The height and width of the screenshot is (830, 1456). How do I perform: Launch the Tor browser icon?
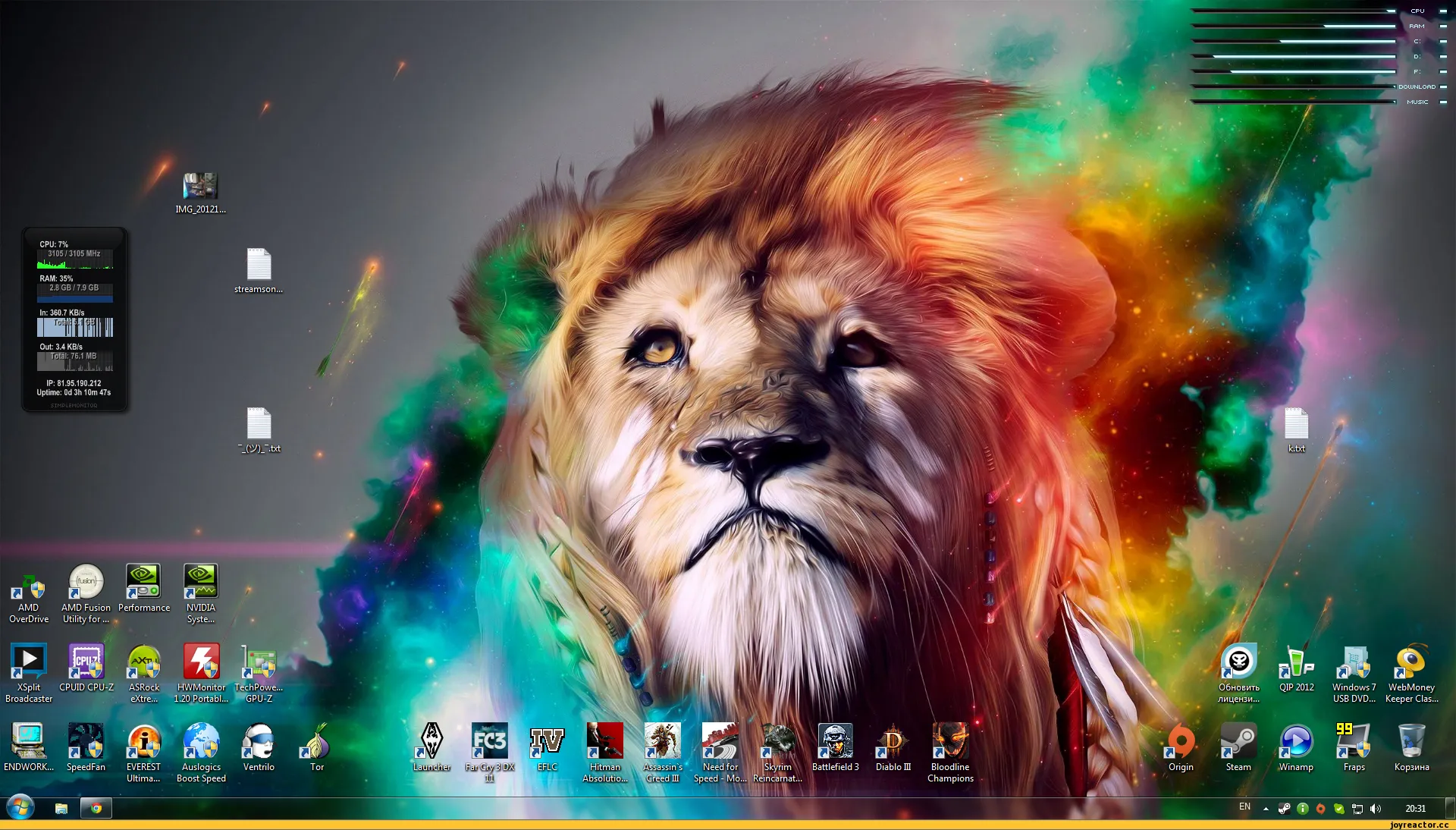(x=316, y=747)
